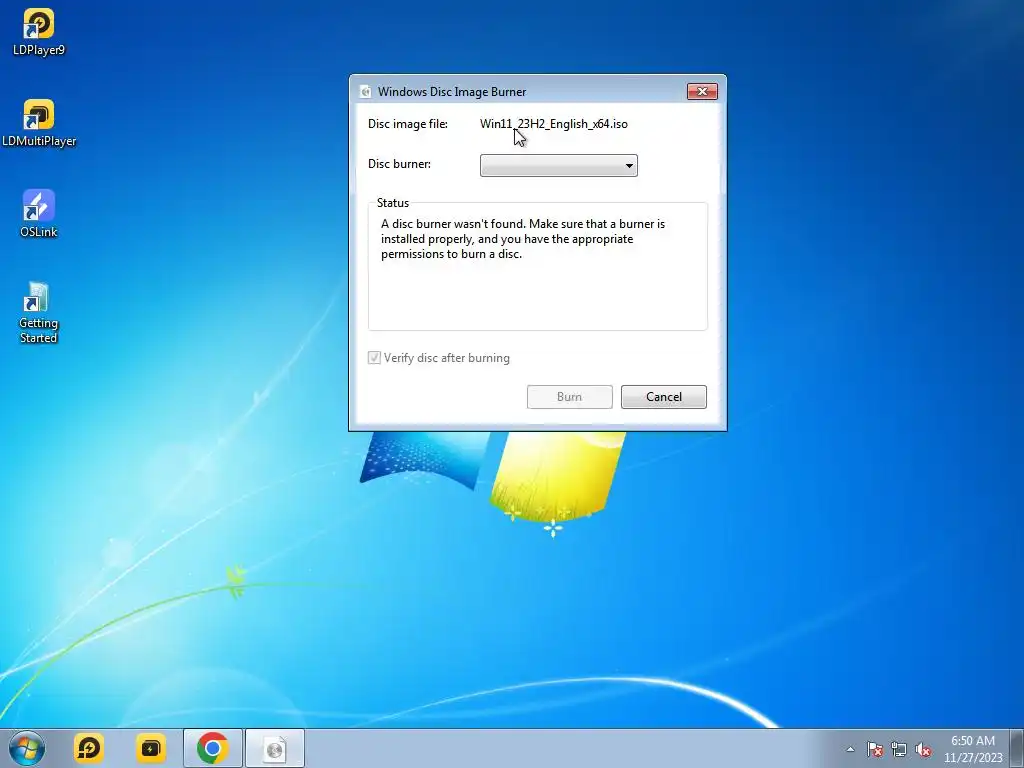Click the Burn button
Viewport: 1024px width, 768px height.
(x=569, y=396)
